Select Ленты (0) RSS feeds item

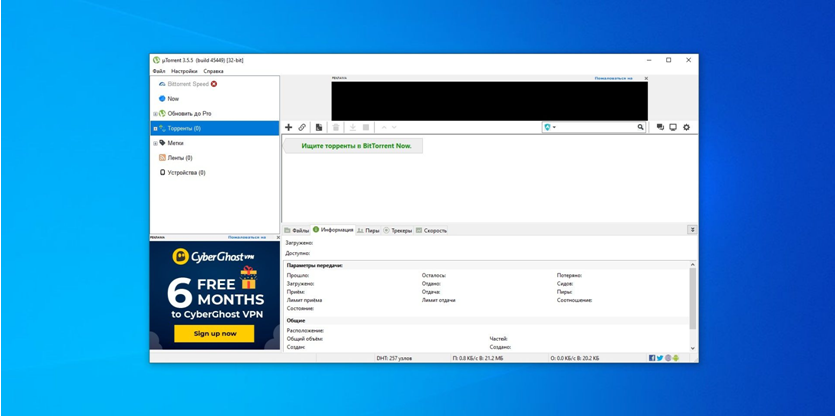[180, 158]
